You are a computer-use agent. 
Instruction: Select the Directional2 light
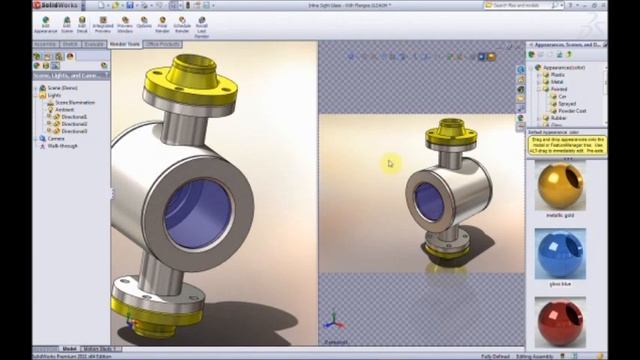click(x=74, y=124)
